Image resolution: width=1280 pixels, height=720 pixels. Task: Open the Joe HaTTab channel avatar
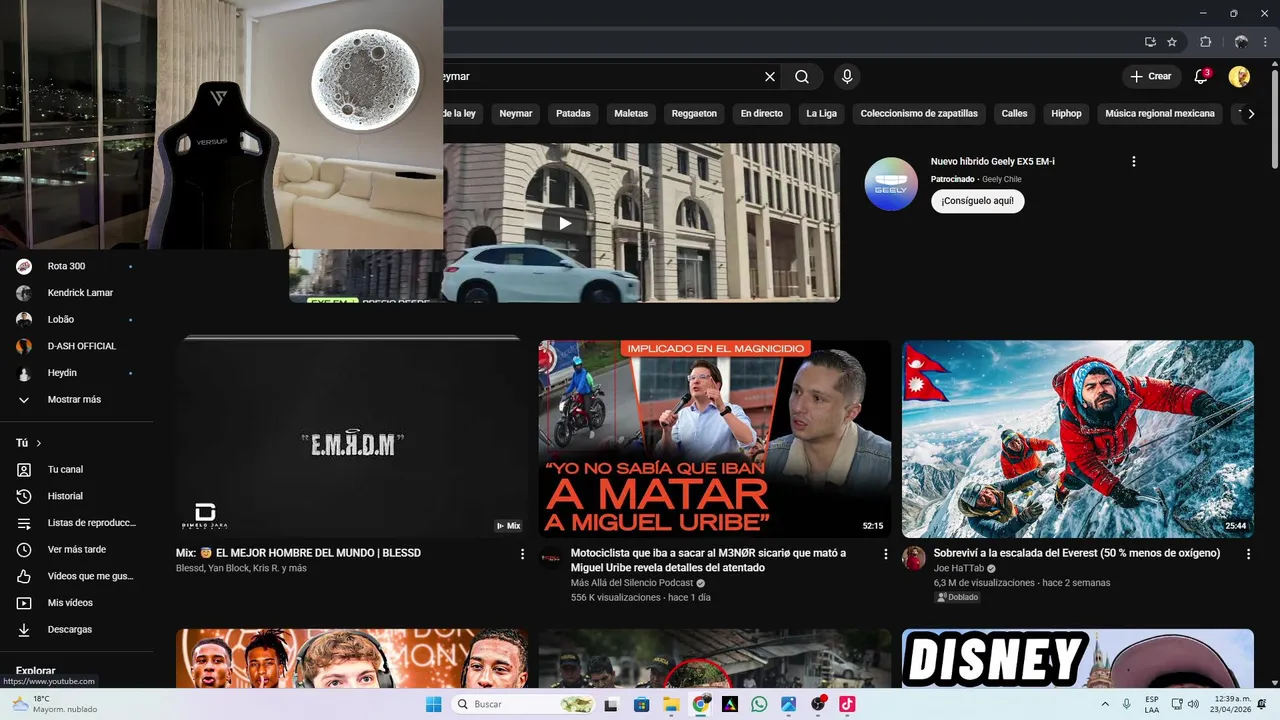click(914, 558)
